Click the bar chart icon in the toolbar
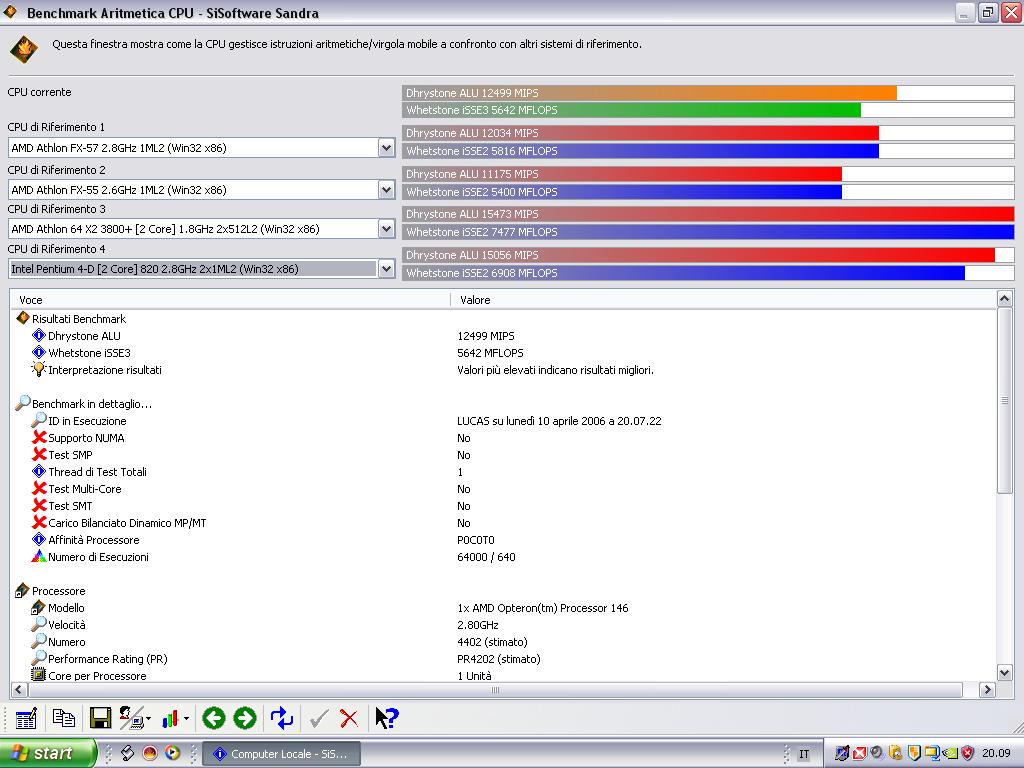 170,719
